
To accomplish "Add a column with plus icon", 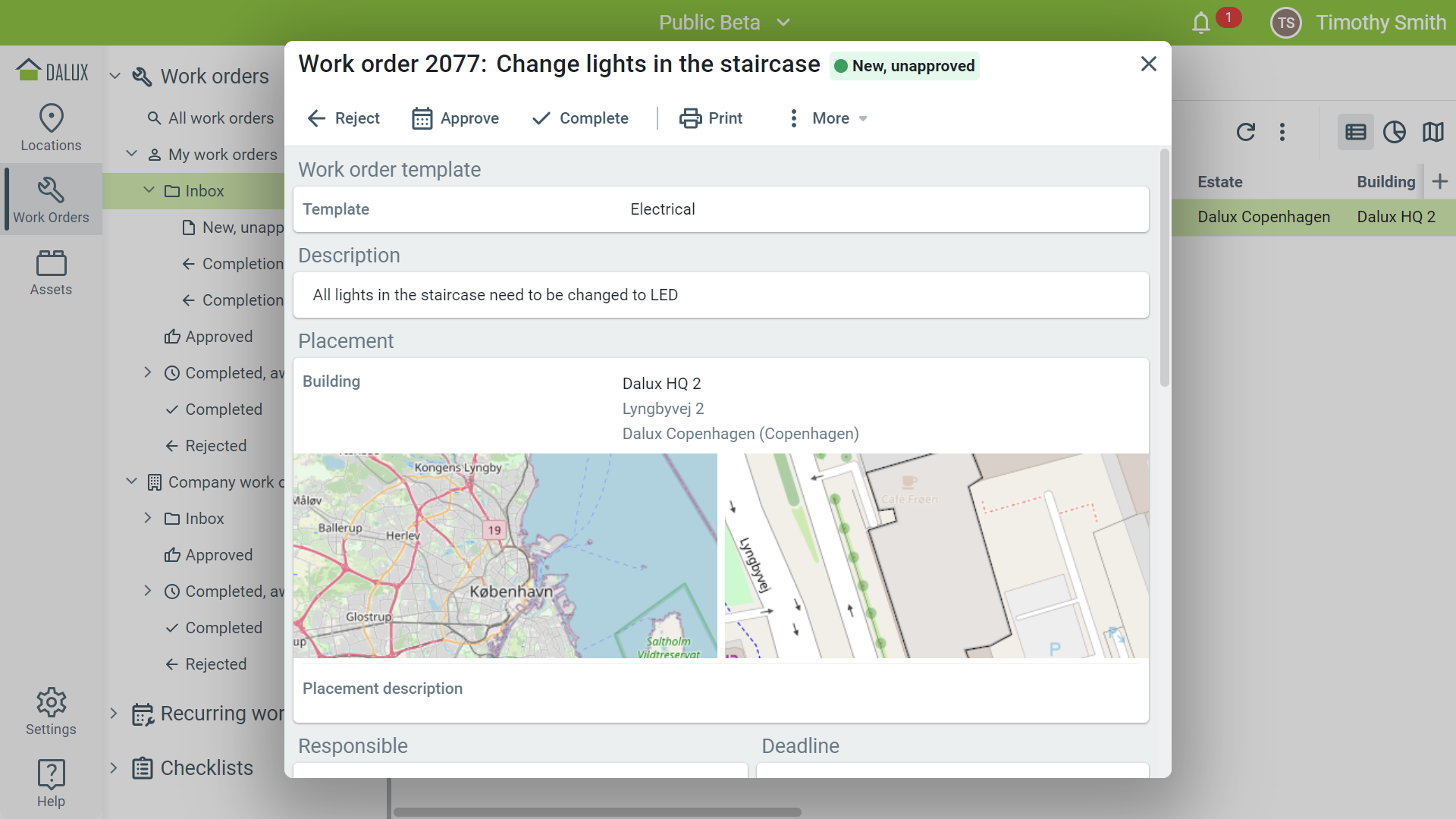I will (x=1439, y=181).
